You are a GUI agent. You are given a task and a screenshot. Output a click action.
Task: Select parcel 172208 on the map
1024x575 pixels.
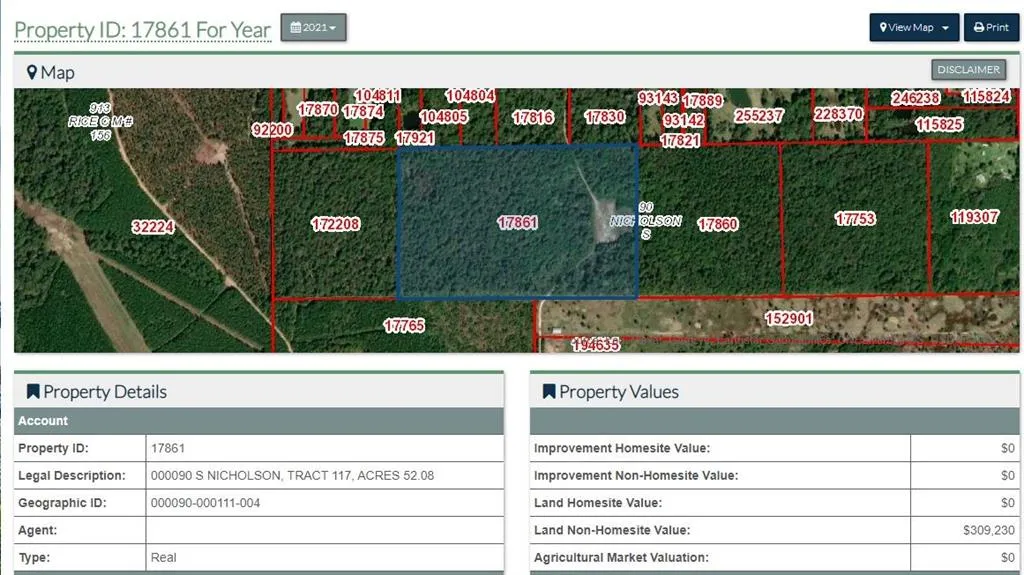point(335,224)
